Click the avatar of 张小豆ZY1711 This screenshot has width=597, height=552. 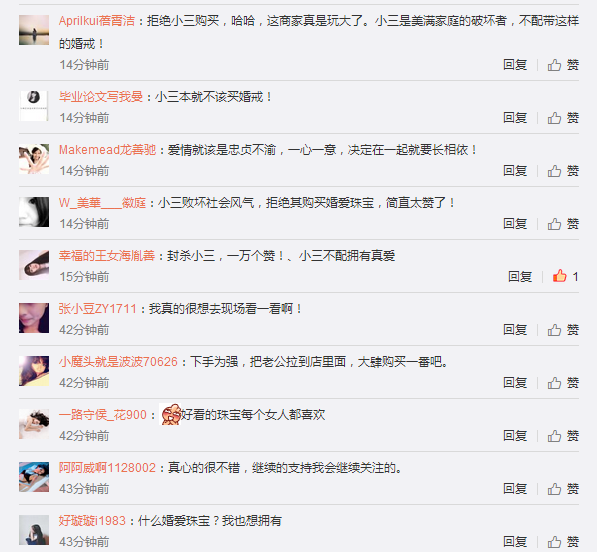click(34, 318)
